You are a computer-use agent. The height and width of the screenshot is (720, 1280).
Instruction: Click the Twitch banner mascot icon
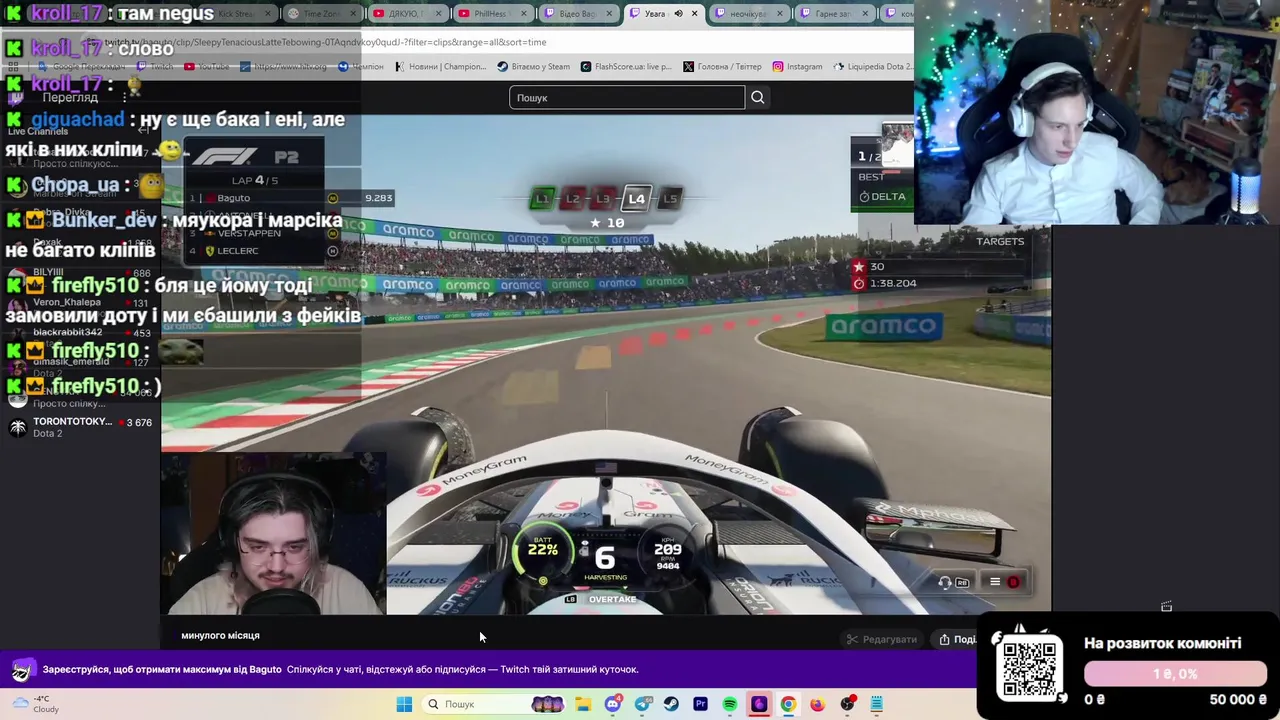point(22,670)
